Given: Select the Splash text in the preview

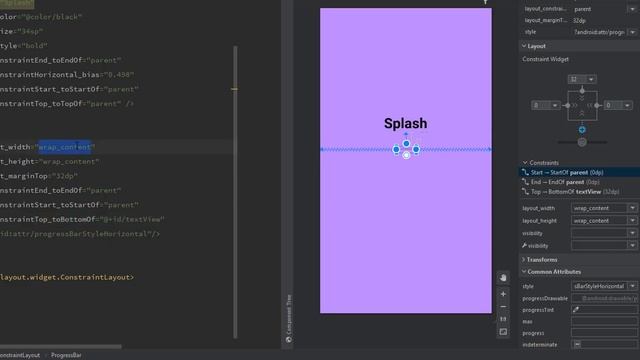Looking at the screenshot, I should [x=405, y=123].
